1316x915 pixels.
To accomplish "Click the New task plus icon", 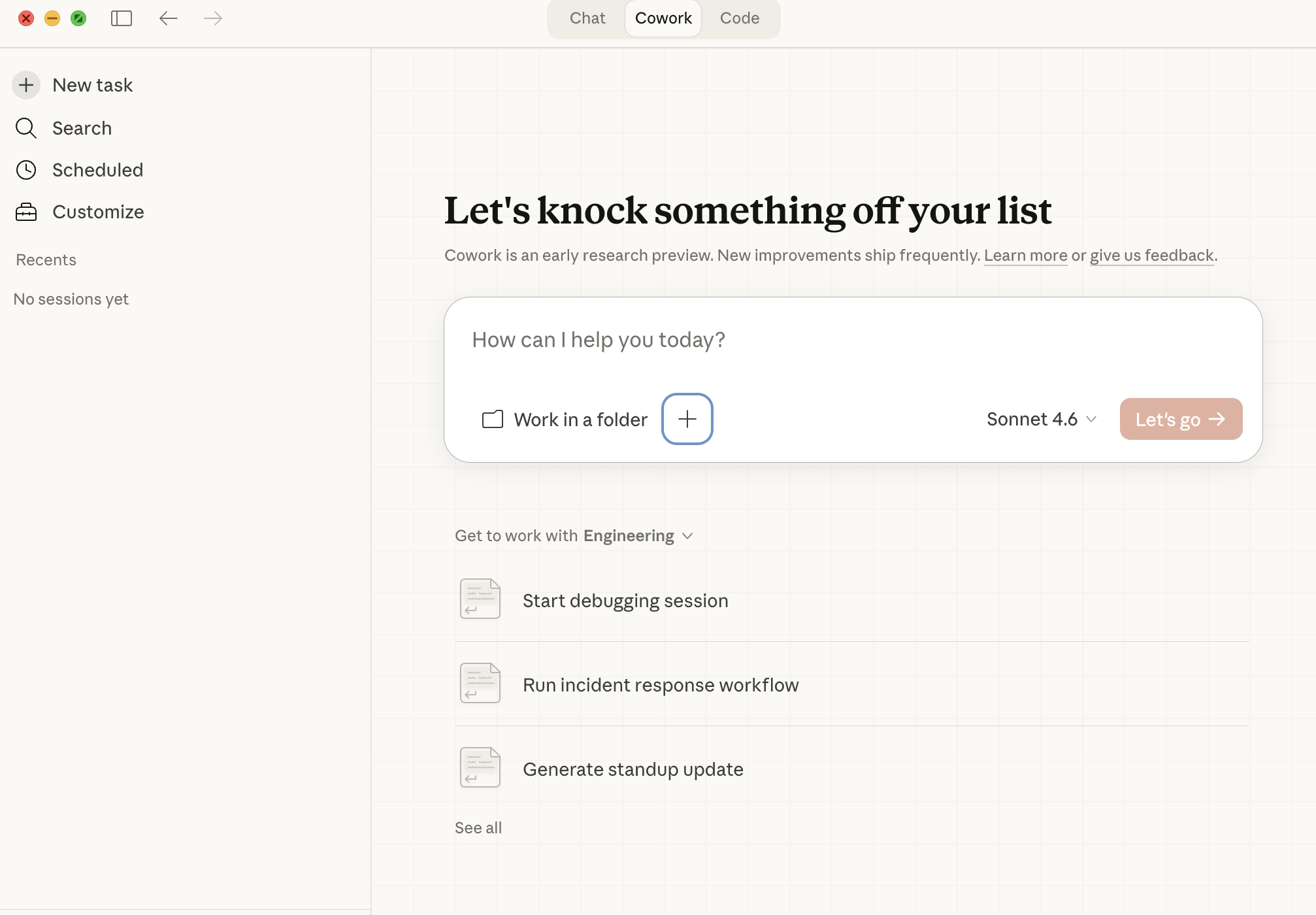I will coord(26,85).
